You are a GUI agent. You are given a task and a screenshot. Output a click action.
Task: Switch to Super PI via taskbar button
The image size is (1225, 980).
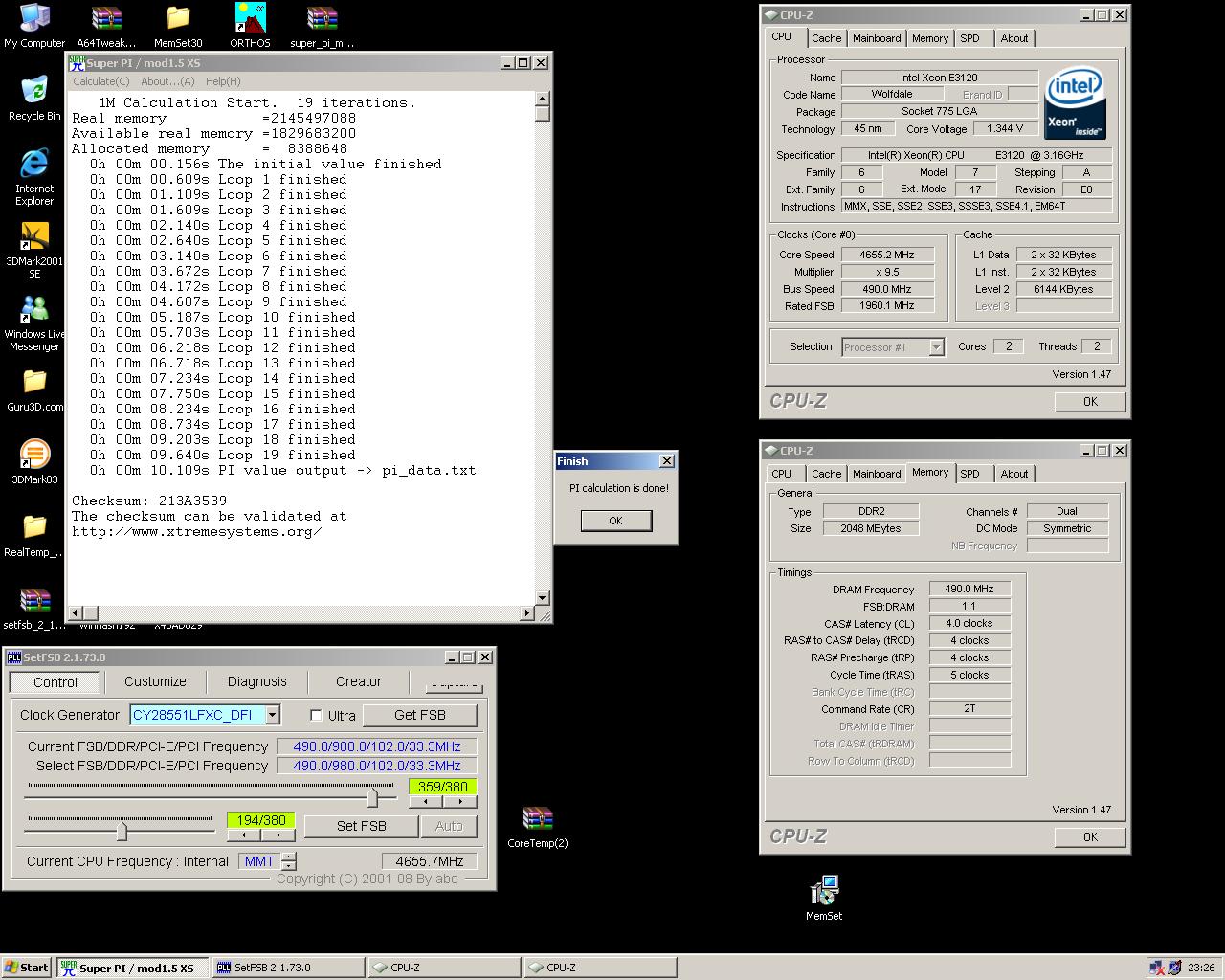tap(132, 968)
